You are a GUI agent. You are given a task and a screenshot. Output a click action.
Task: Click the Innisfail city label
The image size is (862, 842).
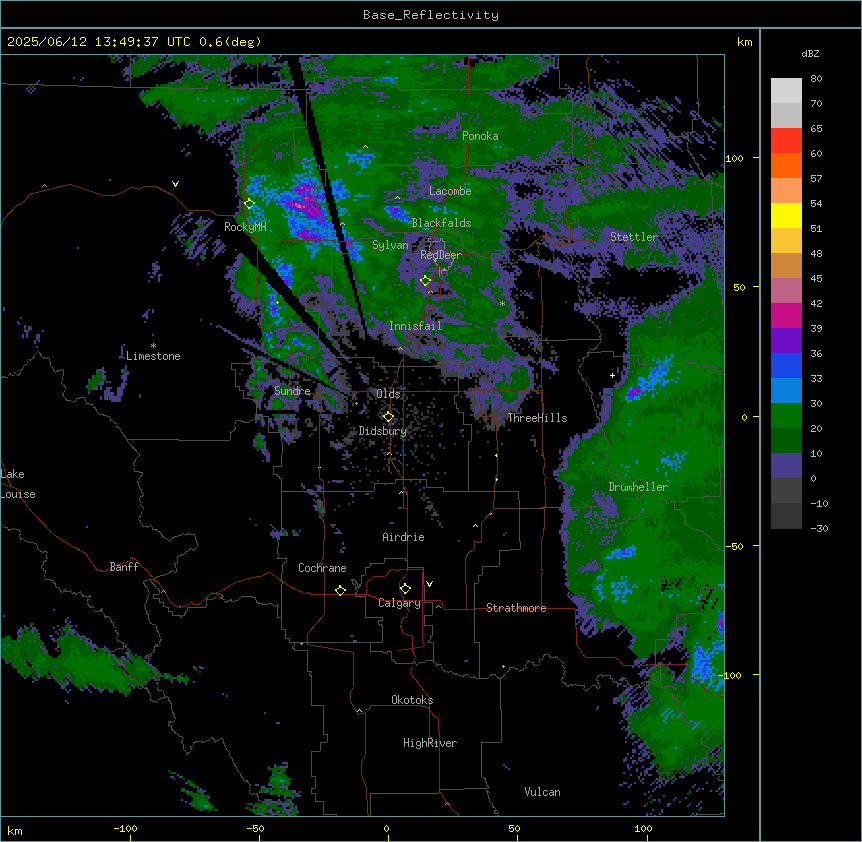415,326
